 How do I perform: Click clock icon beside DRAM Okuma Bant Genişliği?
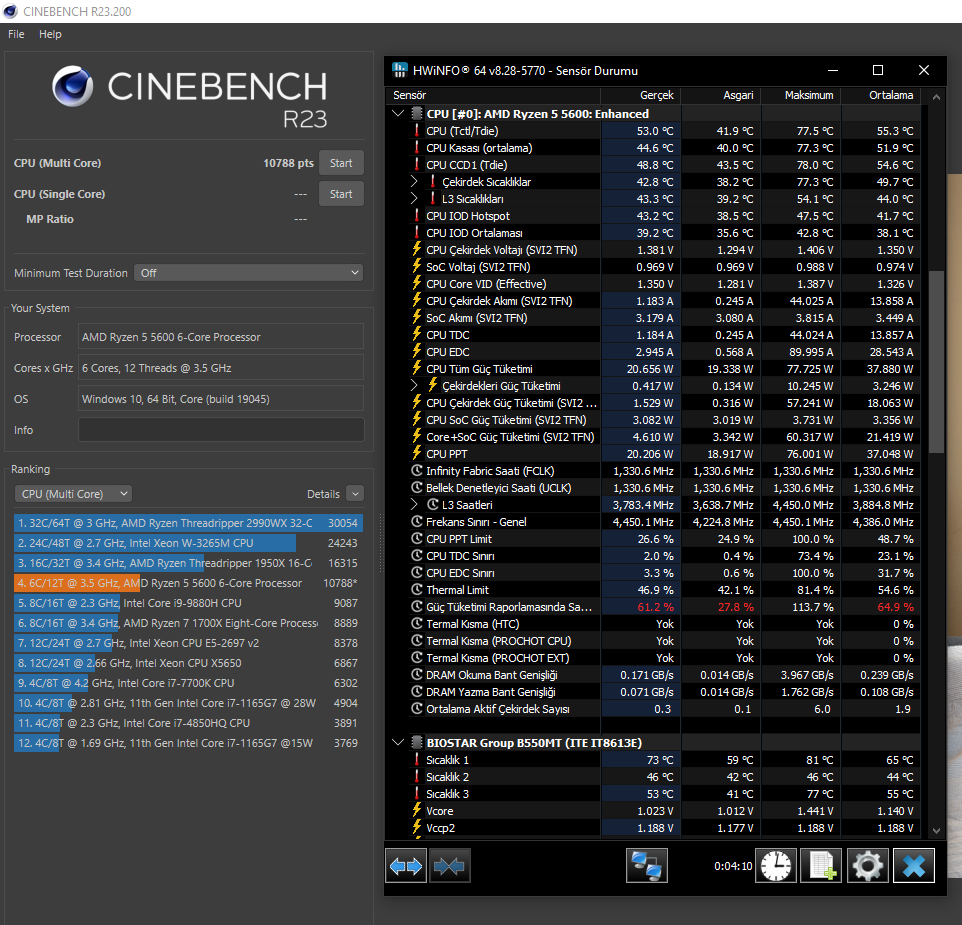(417, 674)
